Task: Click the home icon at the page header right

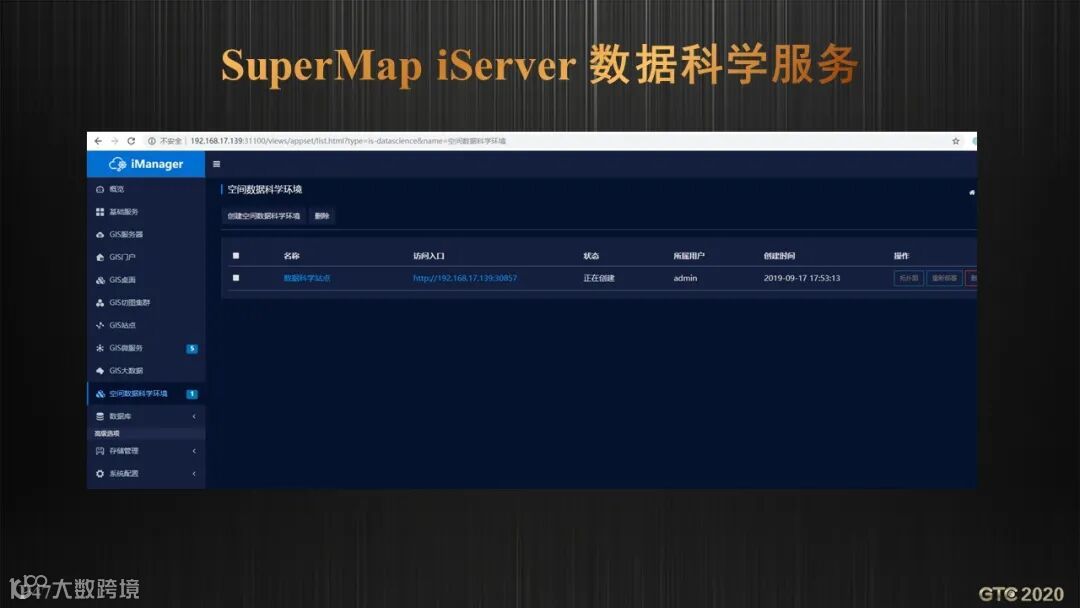Action: point(971,192)
